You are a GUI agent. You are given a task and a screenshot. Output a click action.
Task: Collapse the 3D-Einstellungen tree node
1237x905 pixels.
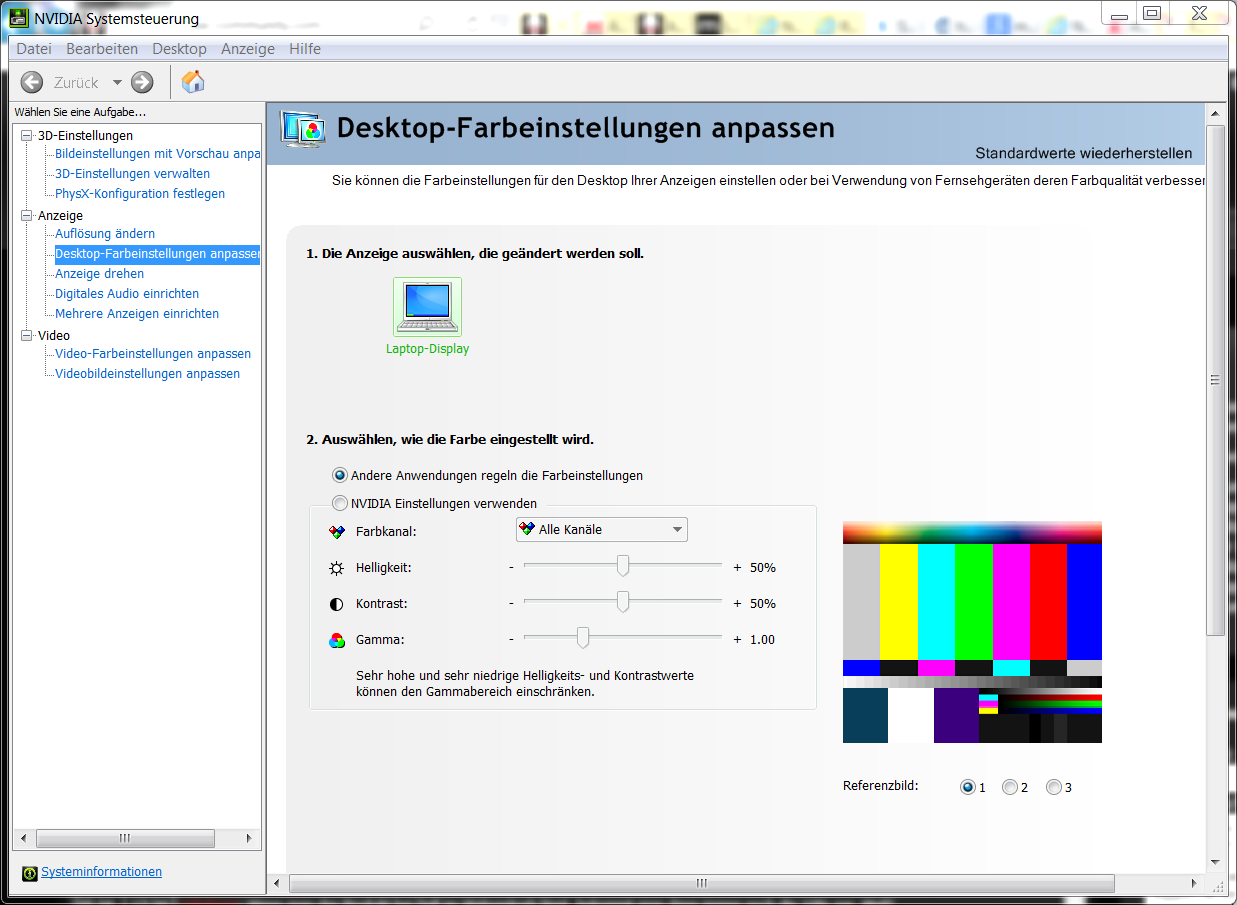pos(27,135)
